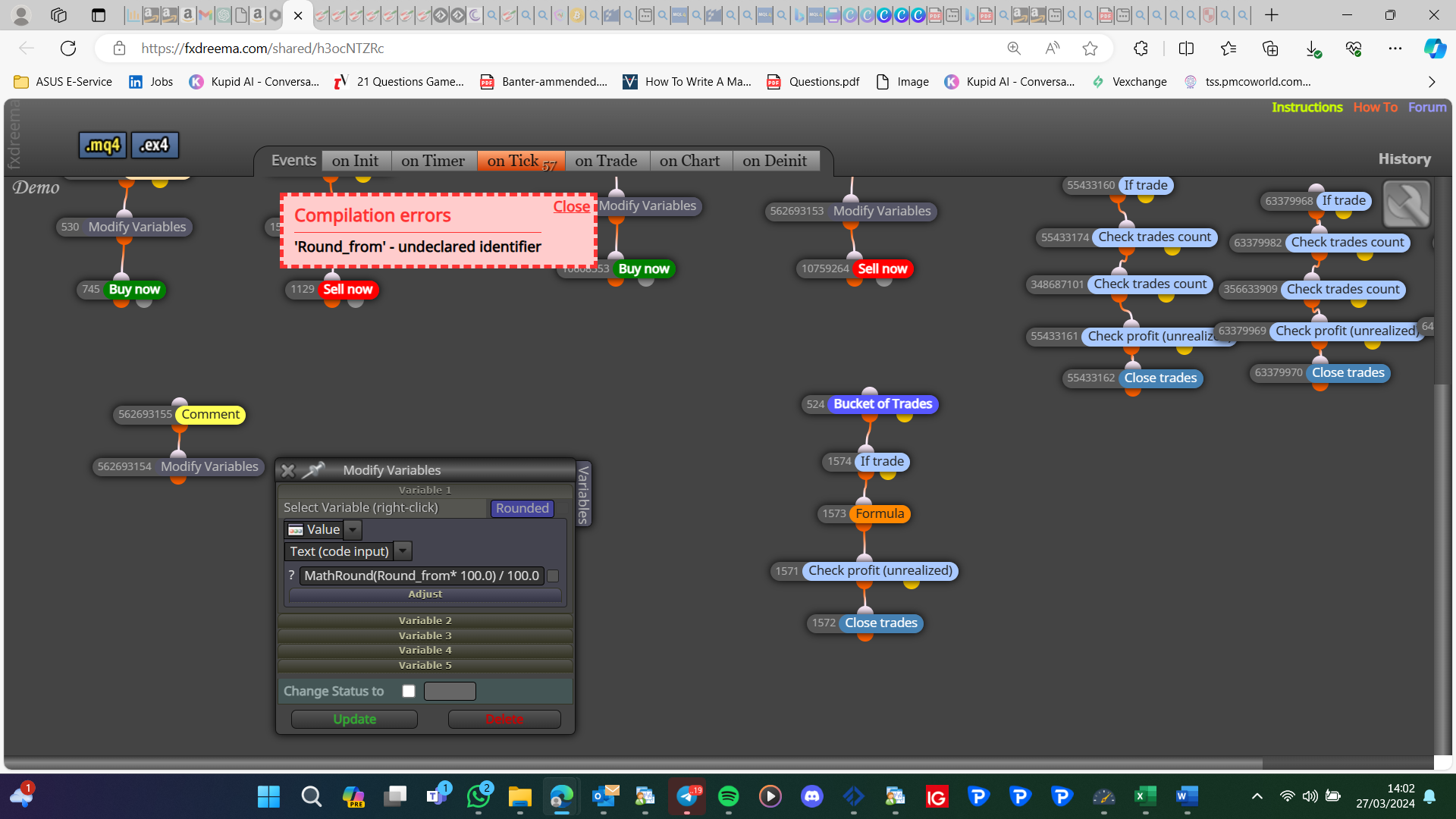Switch to the on Trade event tab

tap(606, 161)
